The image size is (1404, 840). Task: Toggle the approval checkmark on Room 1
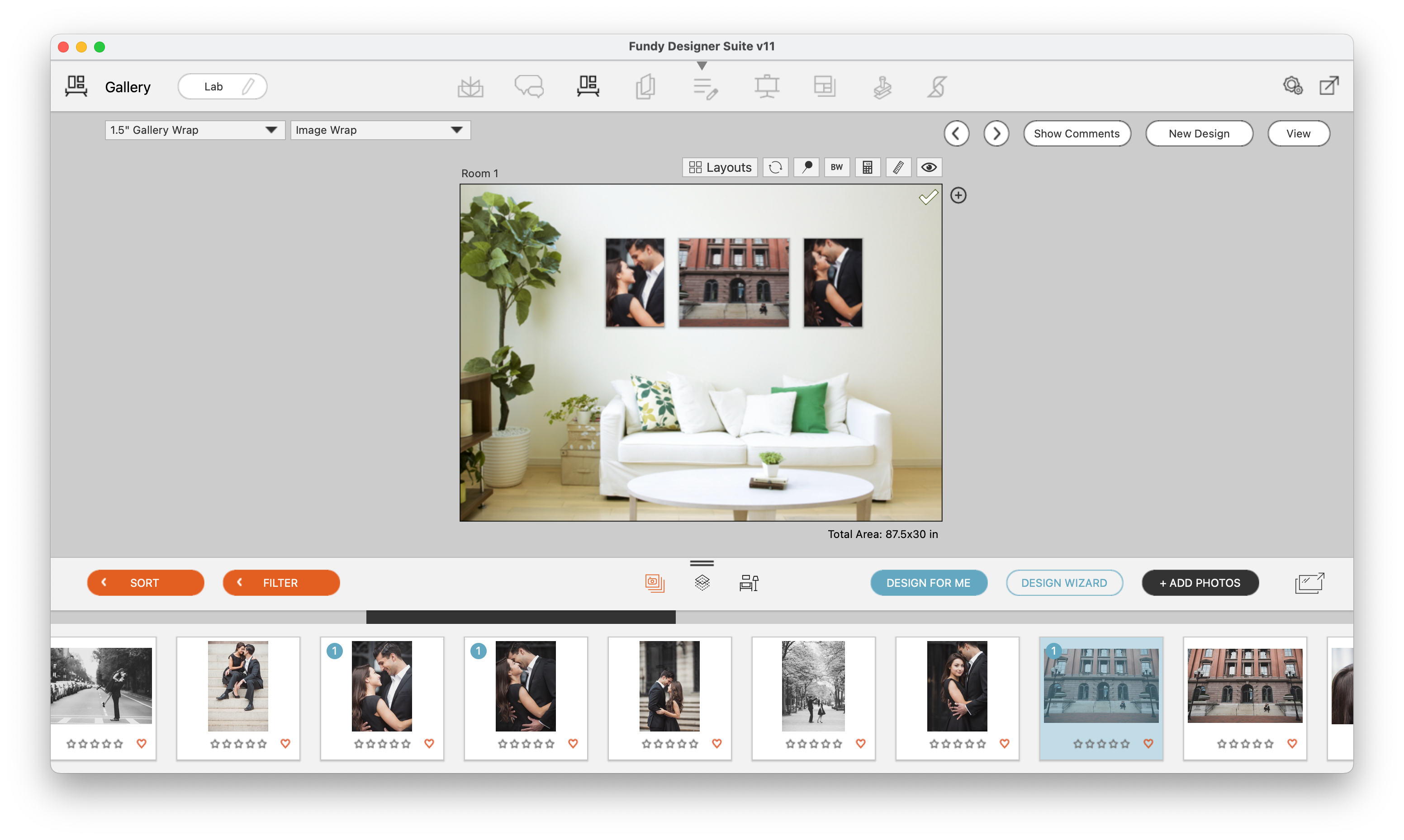928,197
